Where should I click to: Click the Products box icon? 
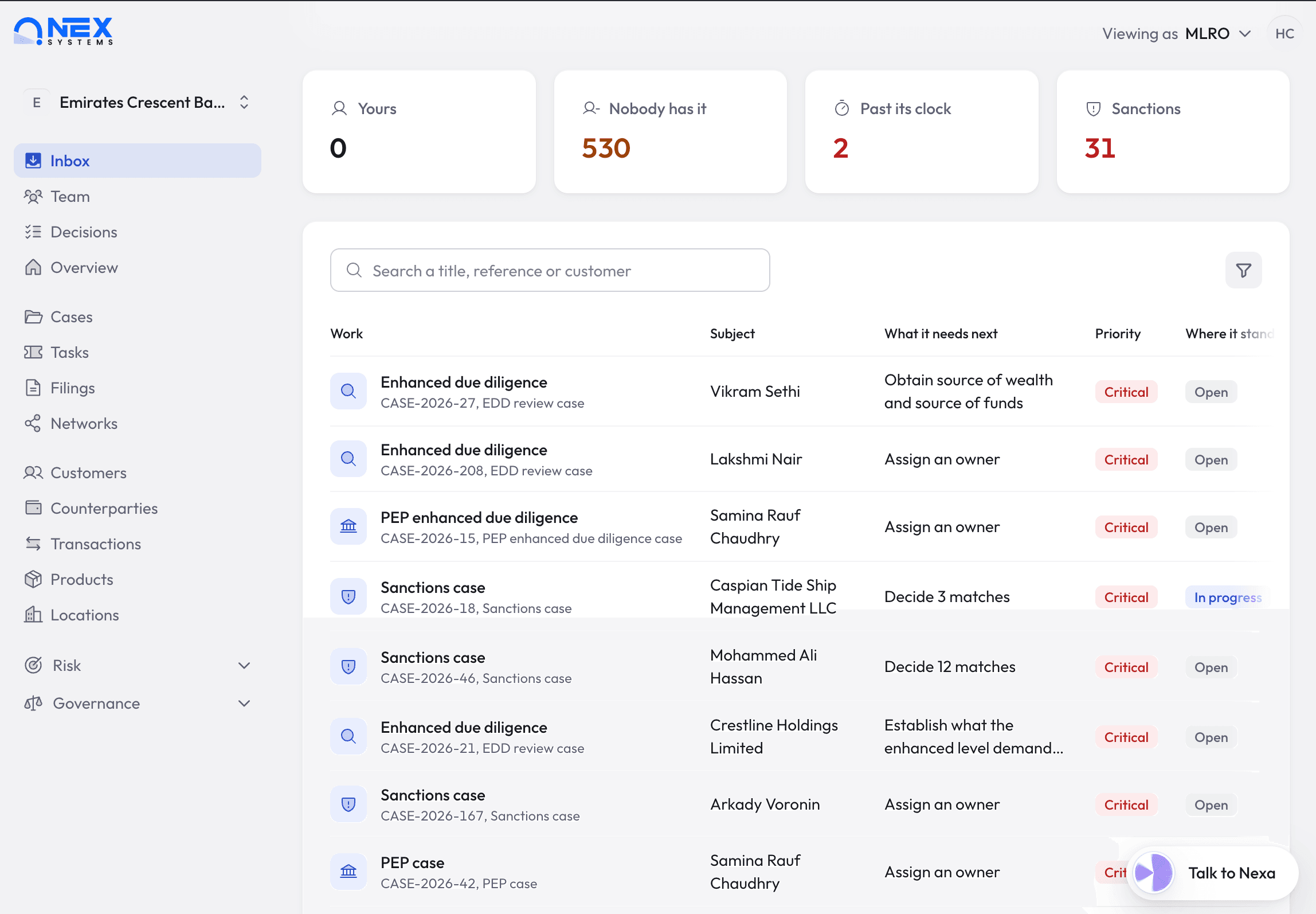(x=33, y=579)
